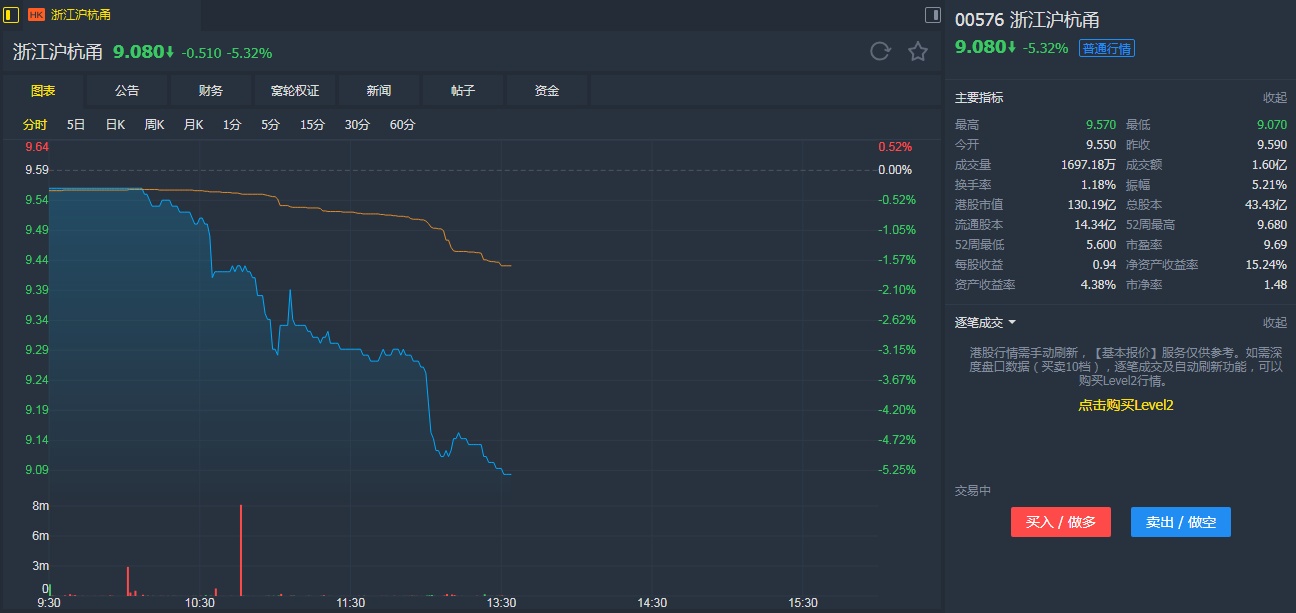Collapse the 主要指标 section via 收起
The width and height of the screenshot is (1296, 613).
[x=1274, y=98]
